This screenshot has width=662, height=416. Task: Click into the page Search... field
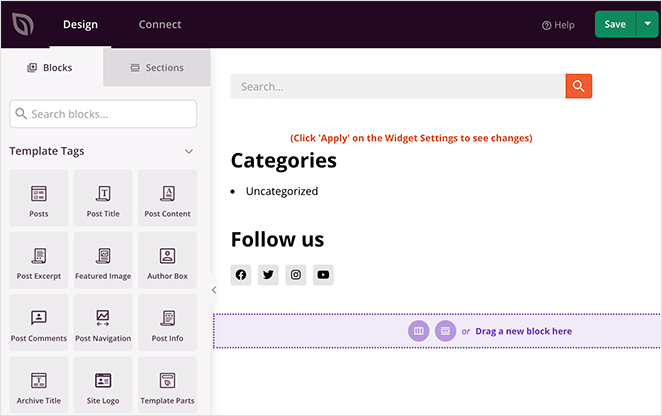pos(398,86)
